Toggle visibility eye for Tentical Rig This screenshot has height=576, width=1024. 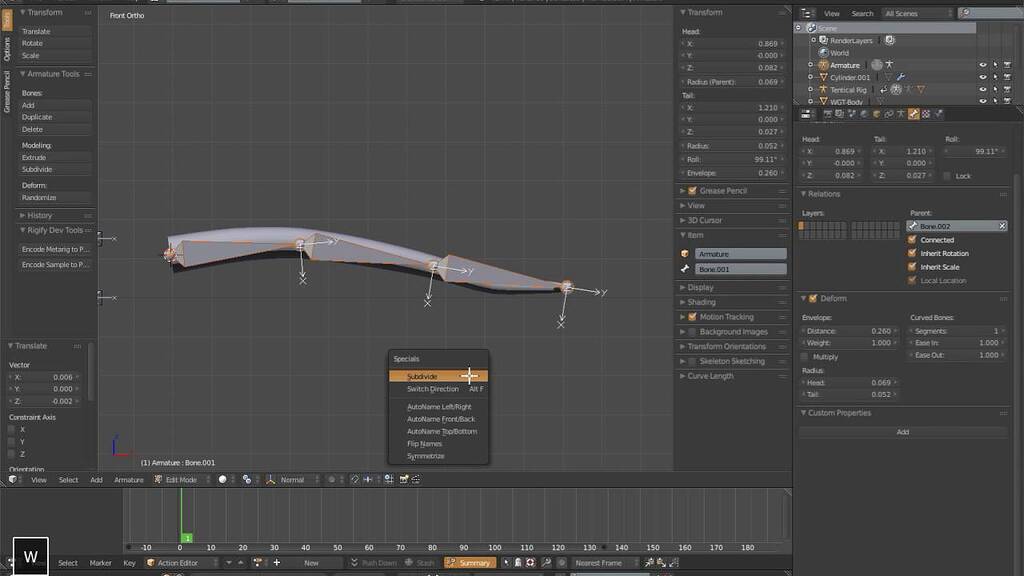(982, 89)
